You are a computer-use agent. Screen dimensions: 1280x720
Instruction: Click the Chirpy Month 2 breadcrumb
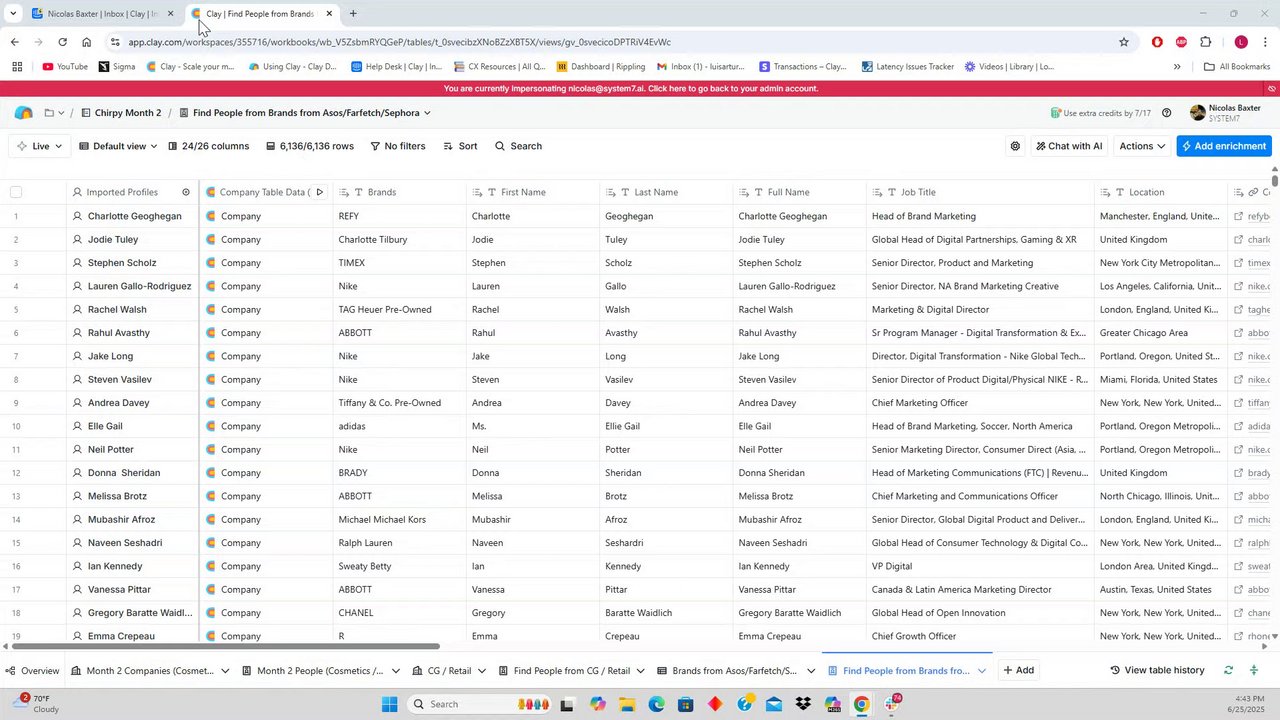coord(120,113)
